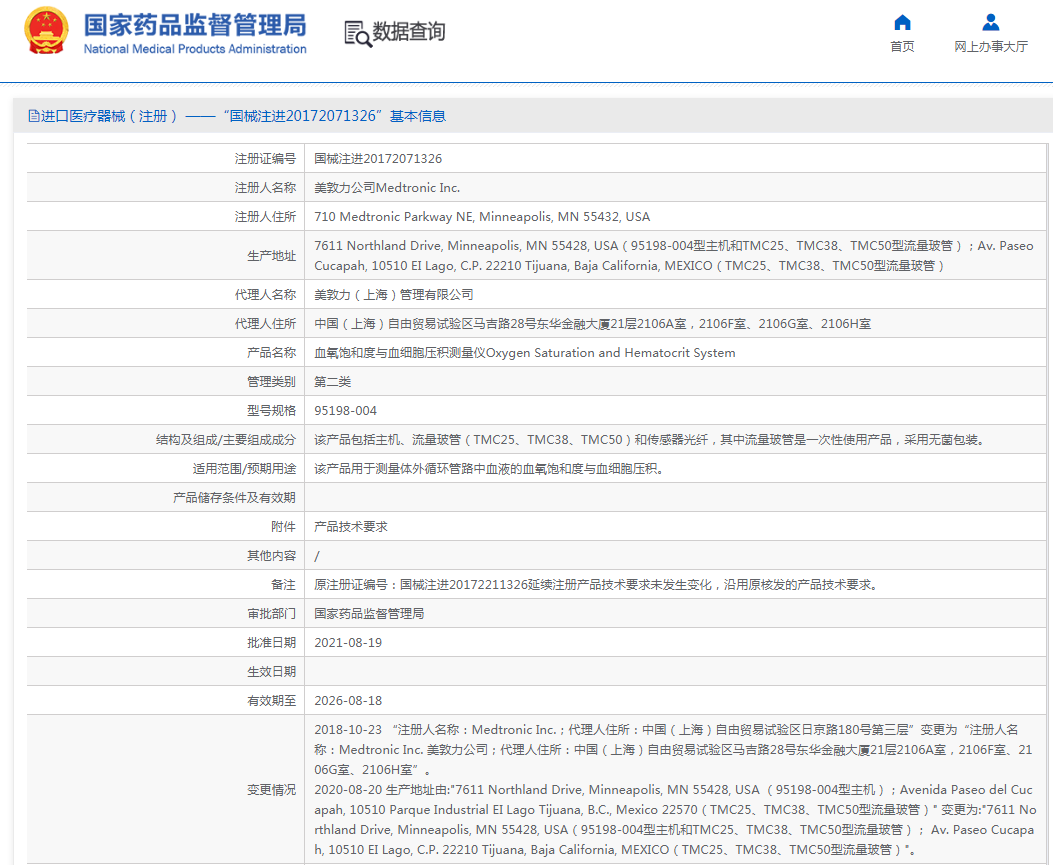This screenshot has height=865, width=1053.
Task: Click registration number 国械注进20172071326 in table
Action: (x=378, y=159)
